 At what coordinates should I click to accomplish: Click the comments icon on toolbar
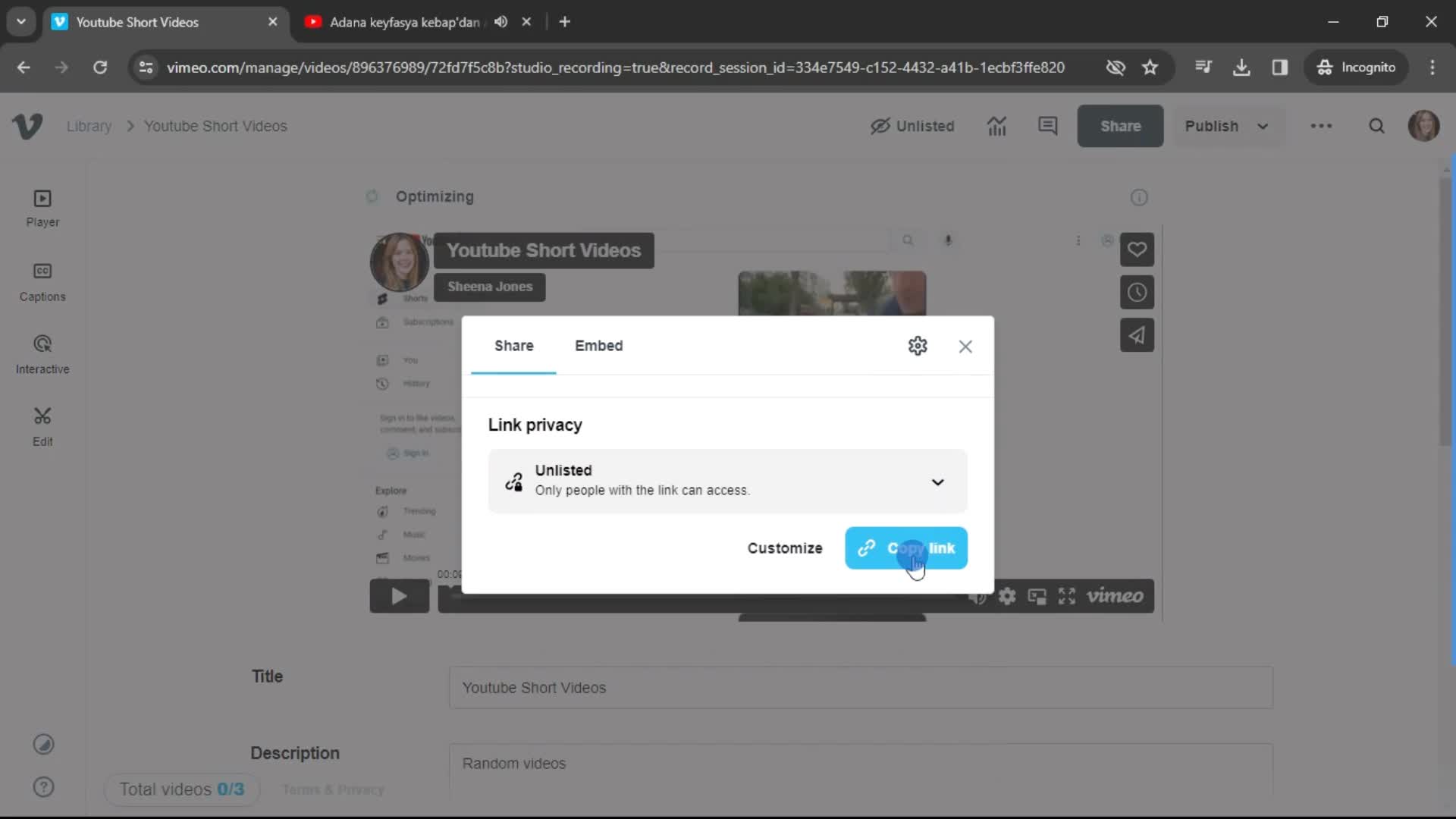[1049, 126]
